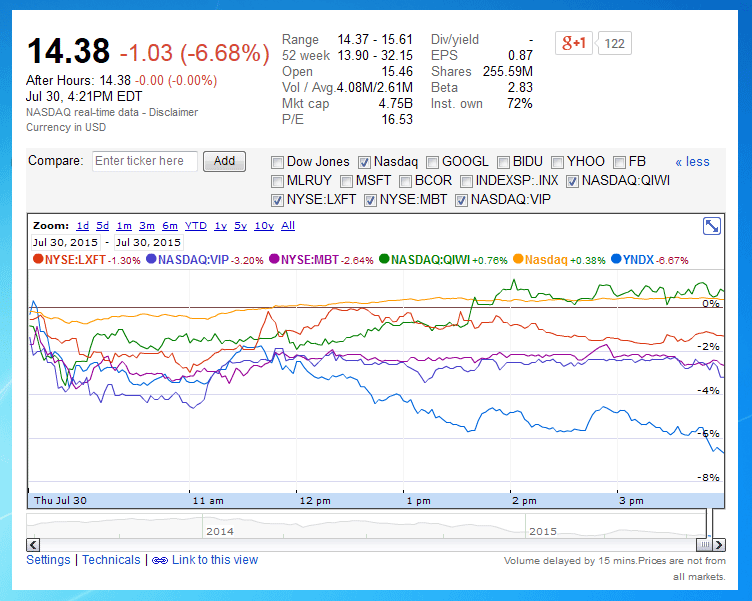Open the Settings link
This screenshot has height=601, width=752.
tap(48, 560)
